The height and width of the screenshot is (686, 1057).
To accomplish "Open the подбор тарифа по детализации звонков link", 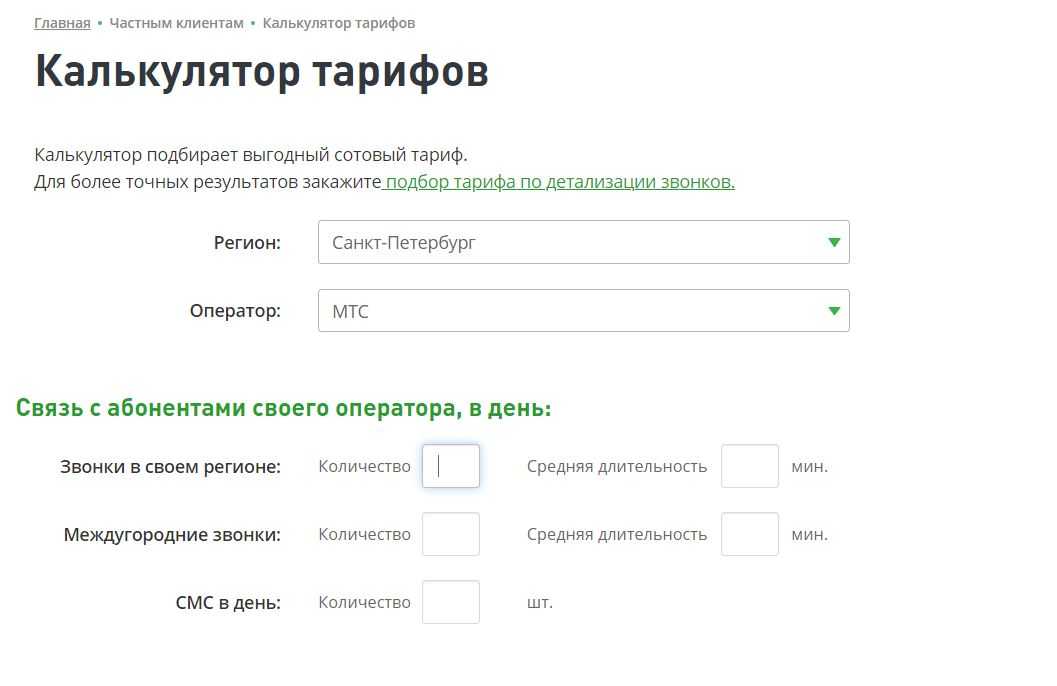I will pyautogui.click(x=559, y=182).
